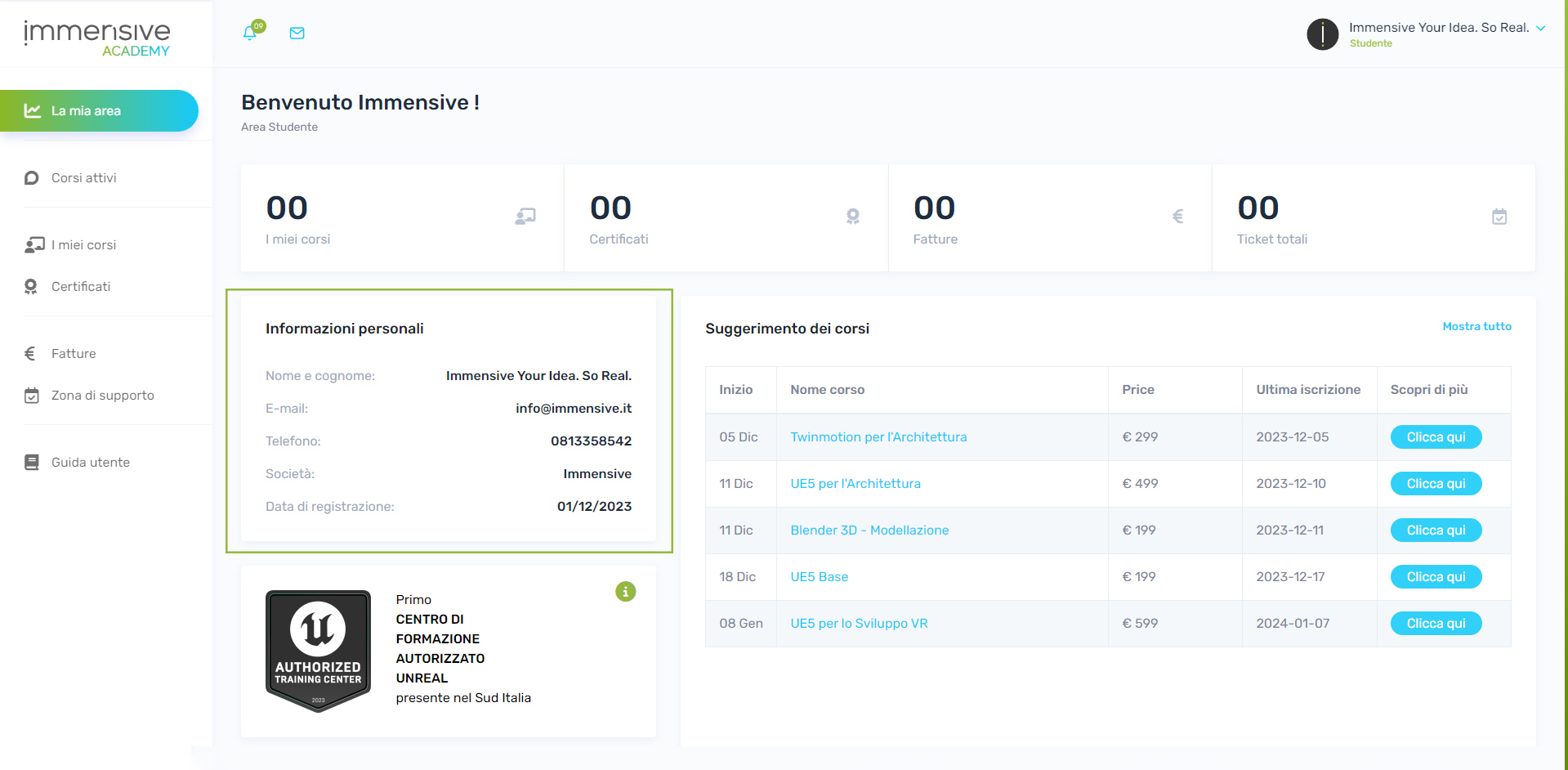Click the calendar icon in Ticket totali card
1568x770 pixels.
[x=1499, y=217]
